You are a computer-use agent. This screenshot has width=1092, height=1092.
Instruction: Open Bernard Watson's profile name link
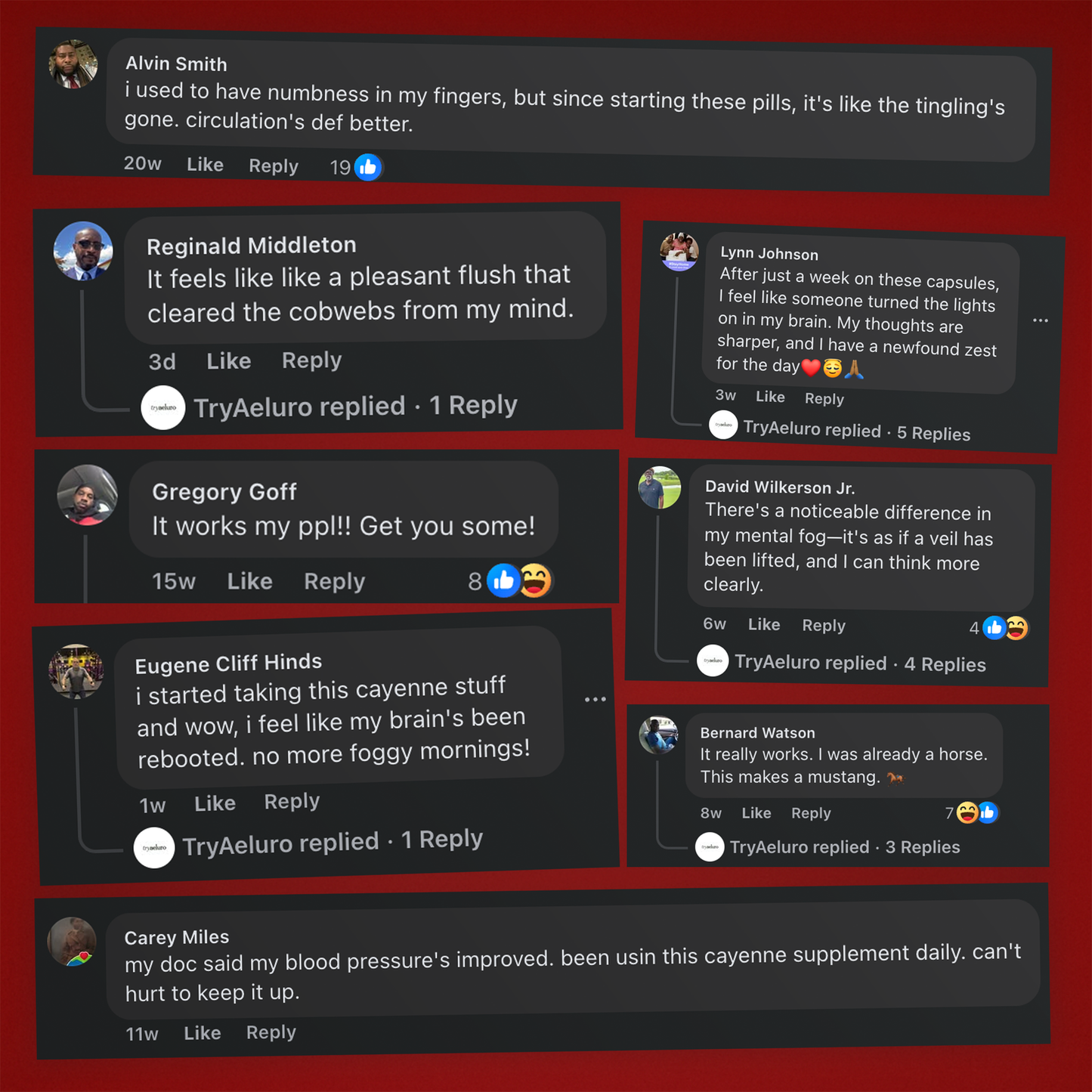[x=757, y=732]
